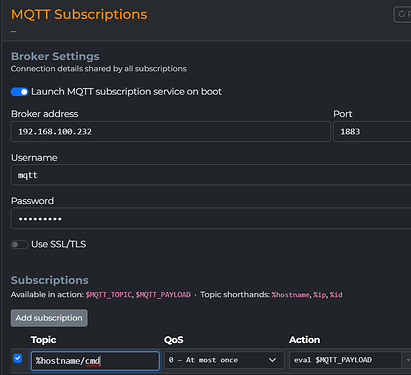Open the QoS dropdown showing At most once
This screenshot has height=375, width=411.
point(224,360)
